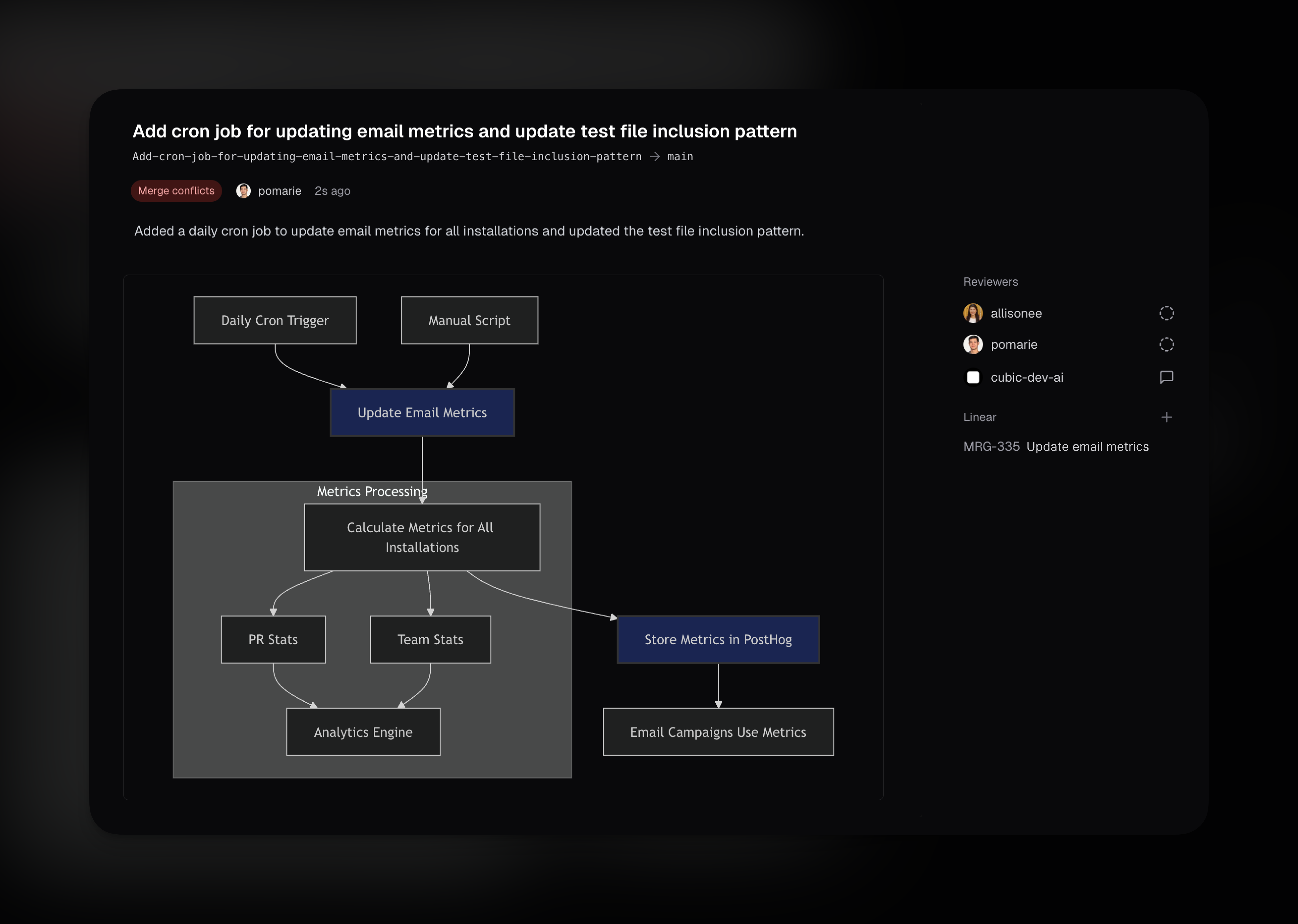Click the Email Campaigns Use Metrics node
The height and width of the screenshot is (924, 1298).
click(718, 732)
